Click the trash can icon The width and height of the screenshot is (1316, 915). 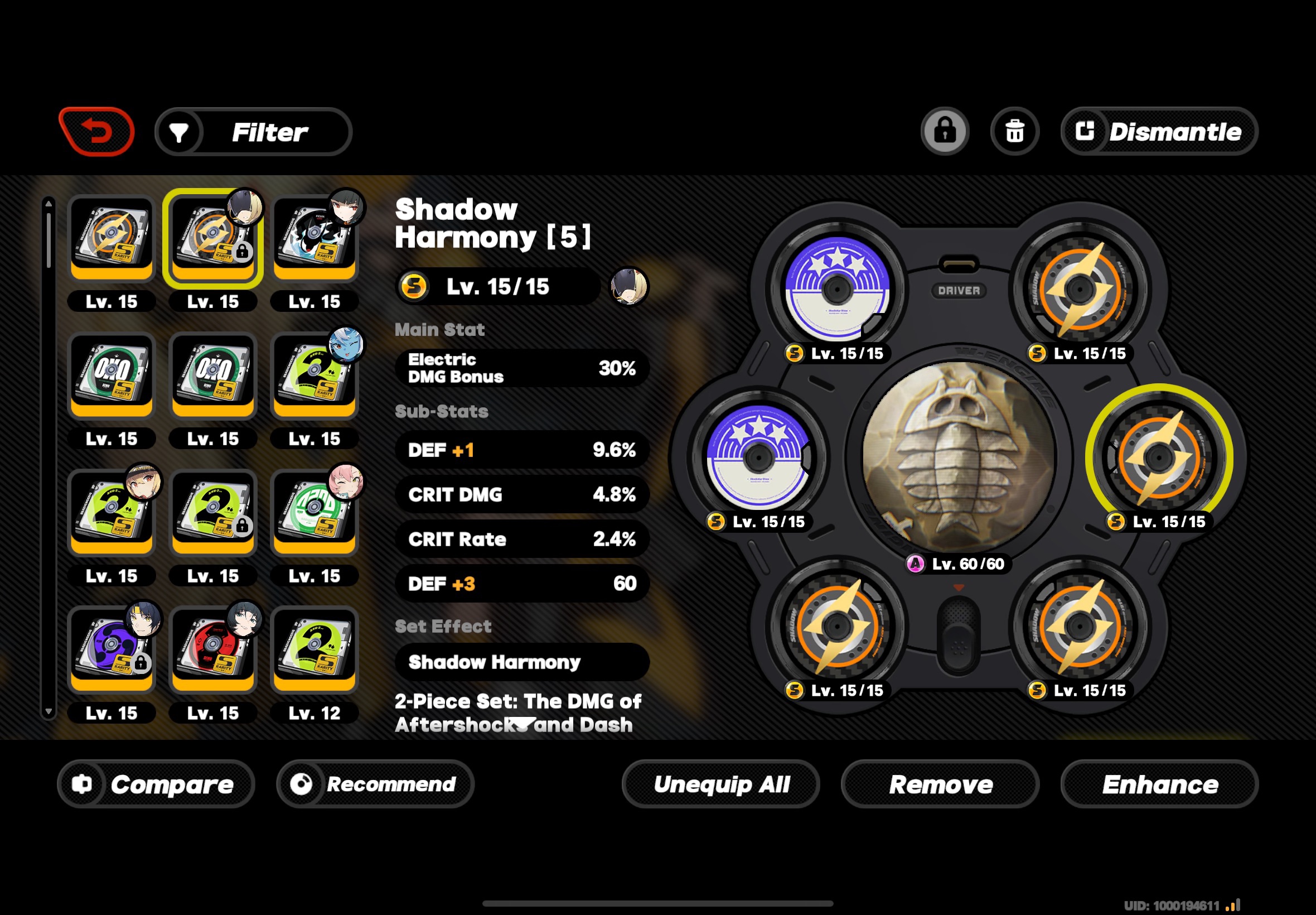pos(1015,131)
